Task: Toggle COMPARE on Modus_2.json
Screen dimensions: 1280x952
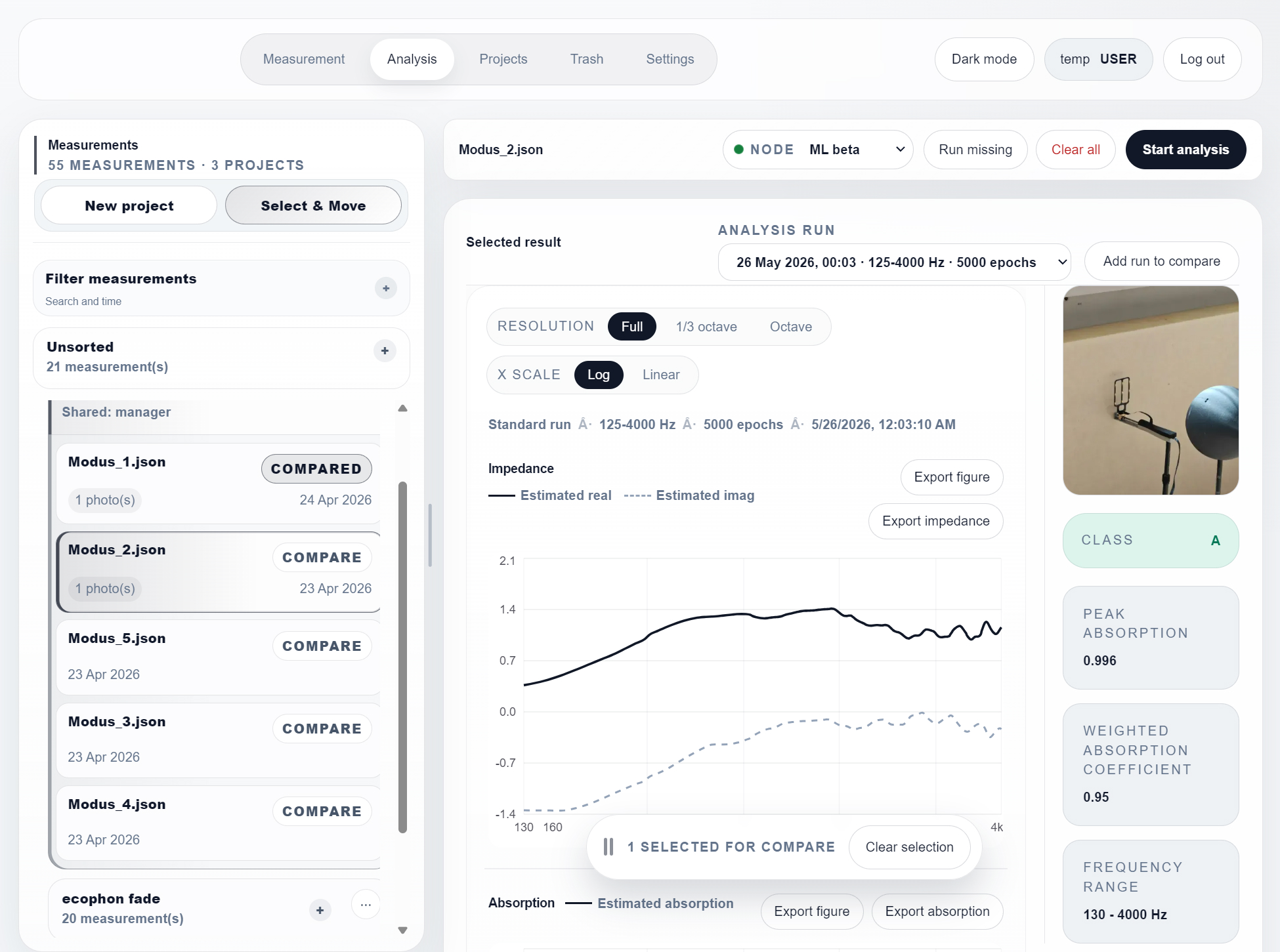Action: (x=322, y=557)
